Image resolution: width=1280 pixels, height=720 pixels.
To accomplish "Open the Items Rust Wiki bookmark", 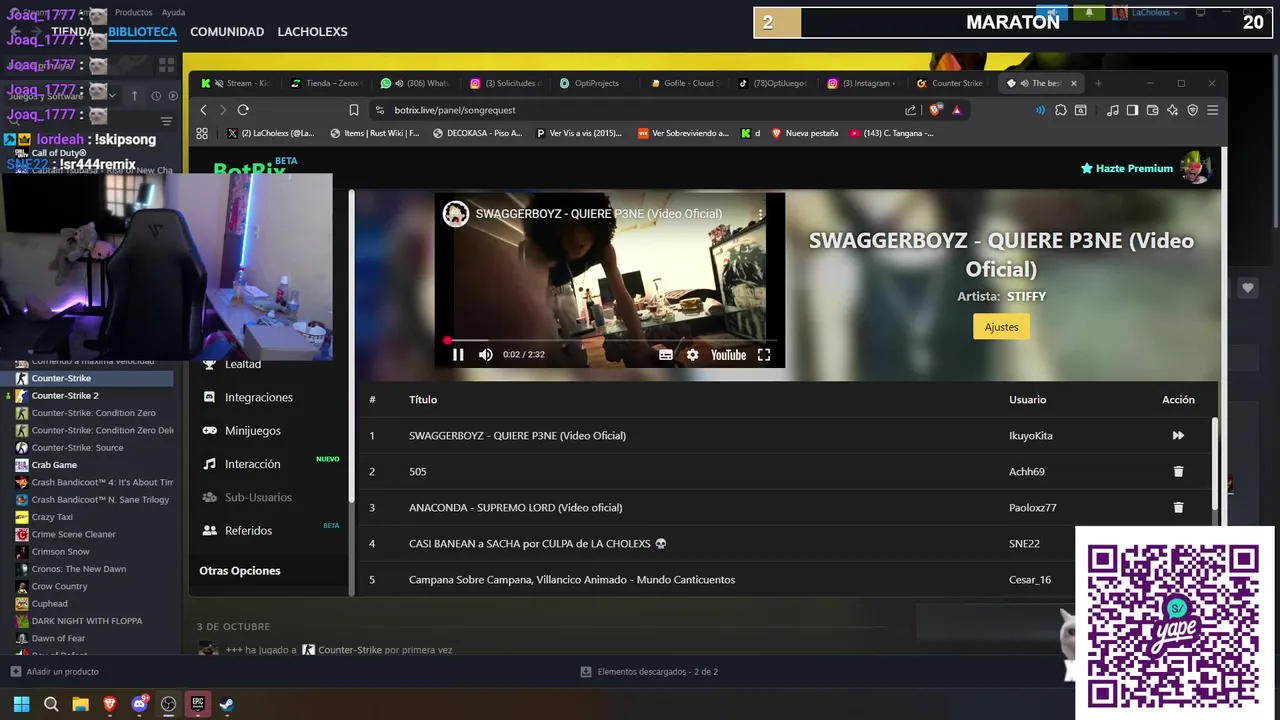I will point(375,133).
